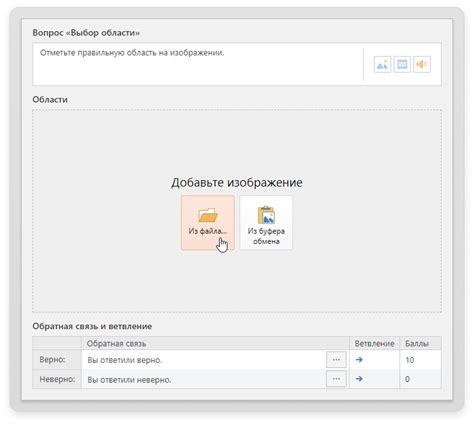Set branching arrow for 'Неверно' row
This screenshot has height=424, width=474.
tap(359, 379)
